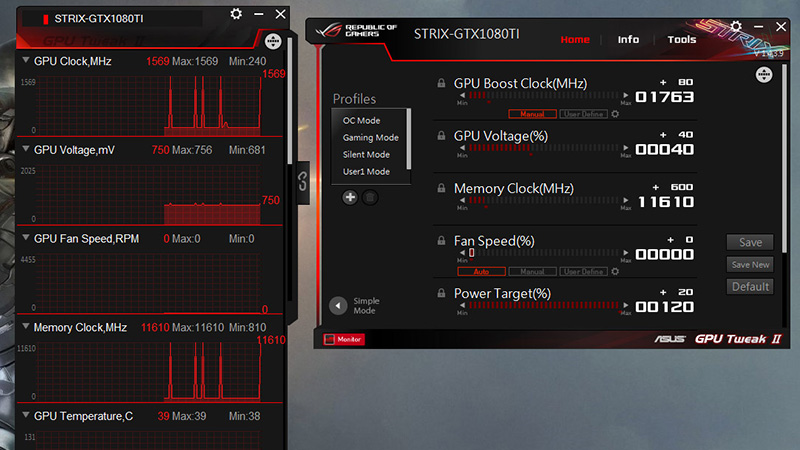Image resolution: width=800 pixels, height=450 pixels.
Task: Click monitor window vertical scrollbar
Action: pyautogui.click(x=290, y=101)
